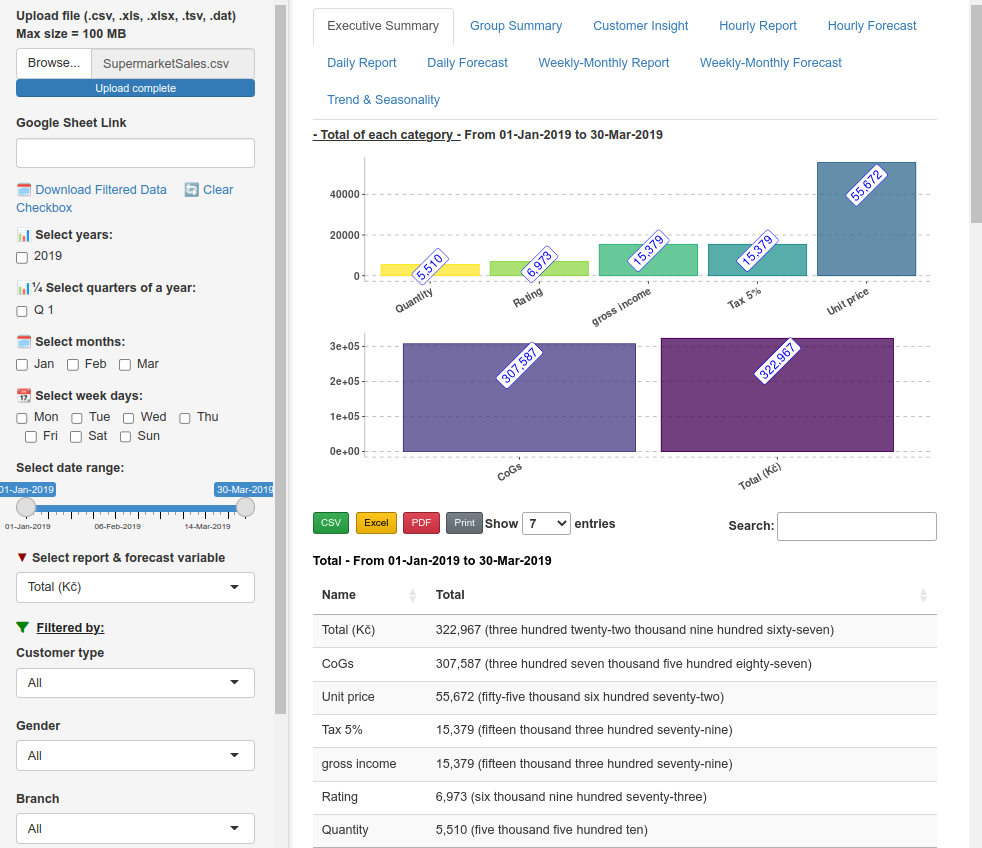The height and width of the screenshot is (848, 982).
Task: Click the calendar icon beside Select week days
Action: click(x=24, y=396)
